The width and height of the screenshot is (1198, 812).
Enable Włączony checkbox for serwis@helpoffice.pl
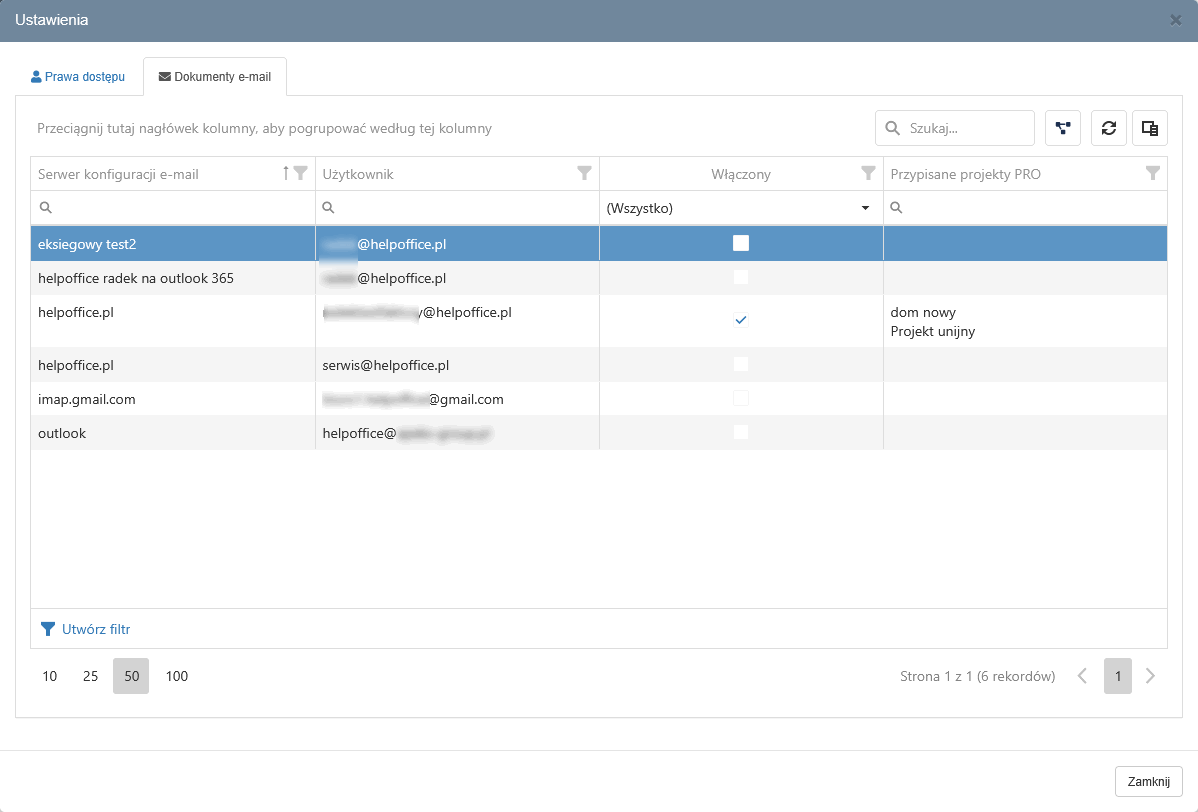pos(741,364)
